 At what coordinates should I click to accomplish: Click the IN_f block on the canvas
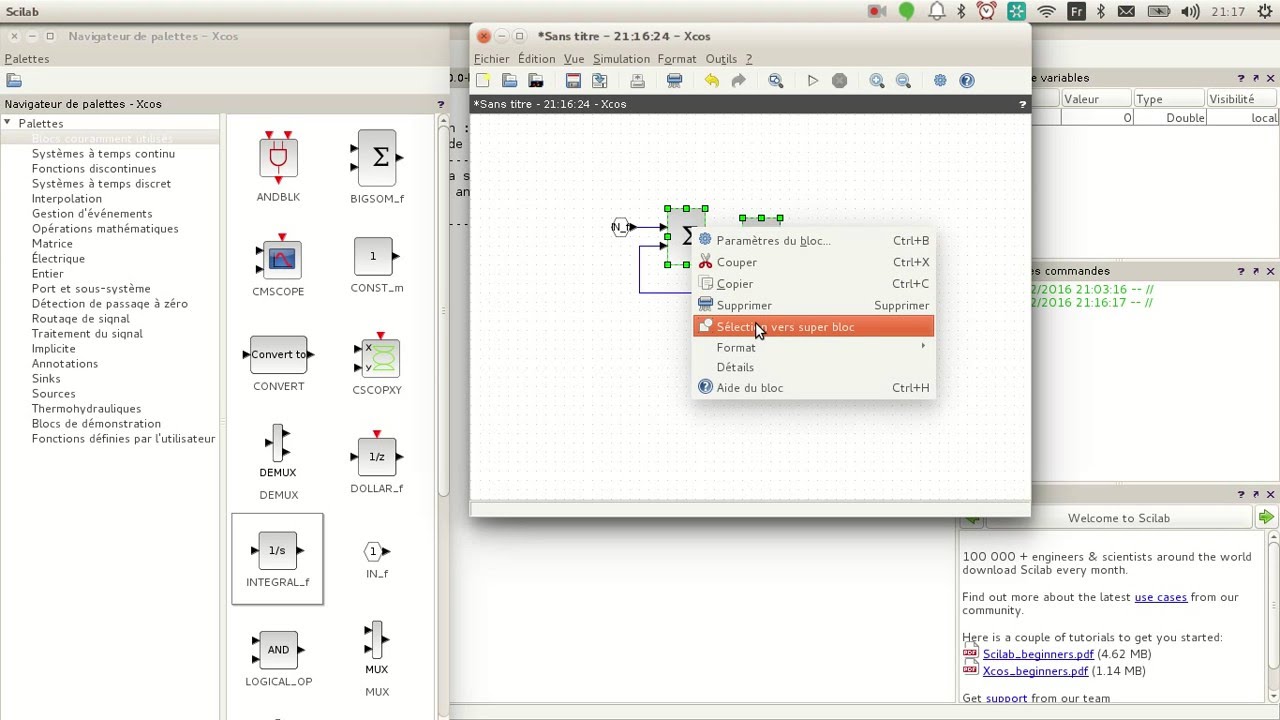click(x=621, y=227)
